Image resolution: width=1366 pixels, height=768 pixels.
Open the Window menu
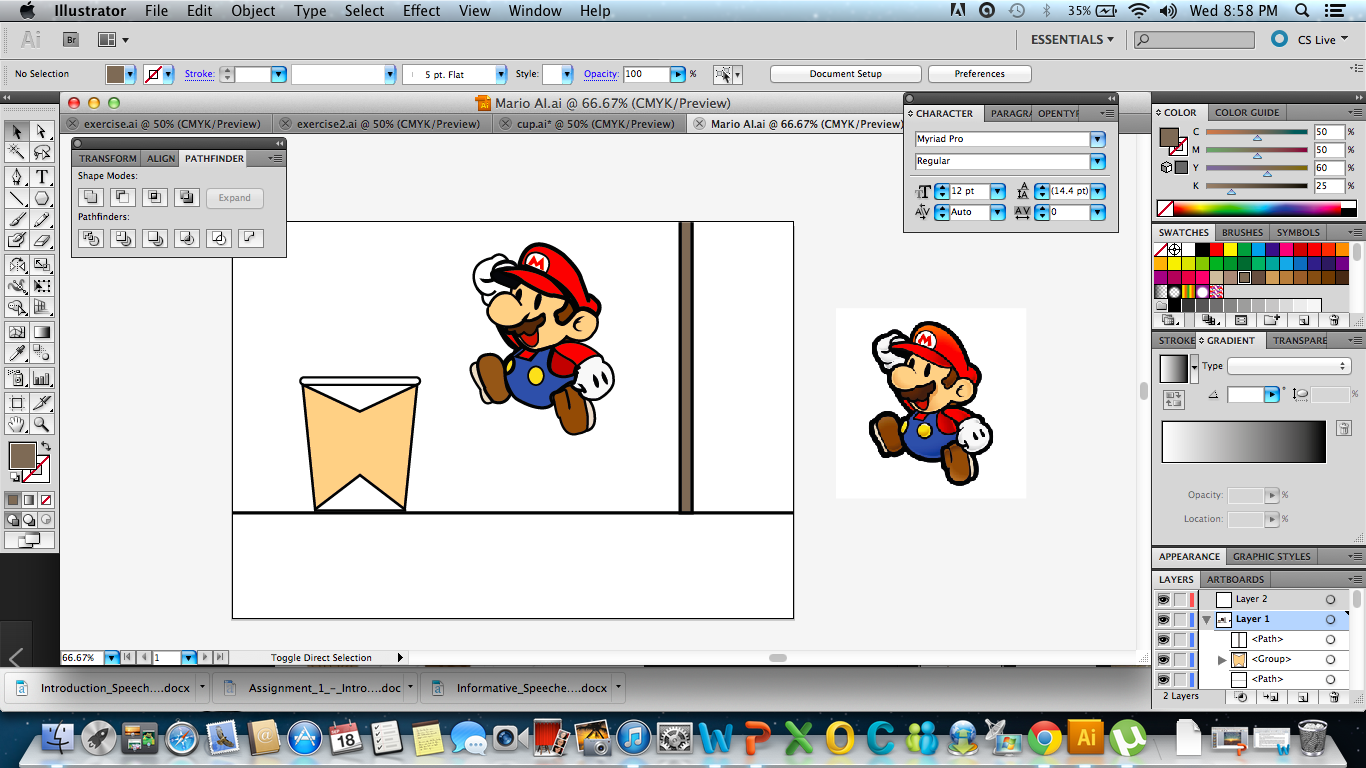coord(535,11)
